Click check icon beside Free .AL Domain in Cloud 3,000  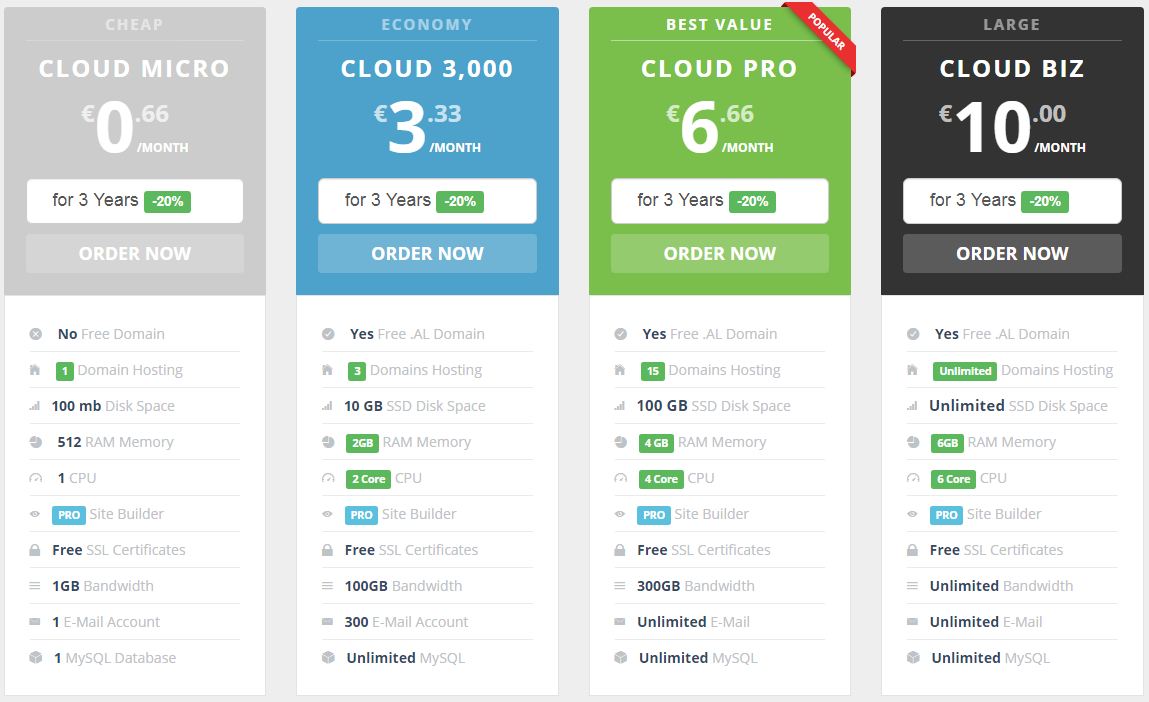click(328, 334)
